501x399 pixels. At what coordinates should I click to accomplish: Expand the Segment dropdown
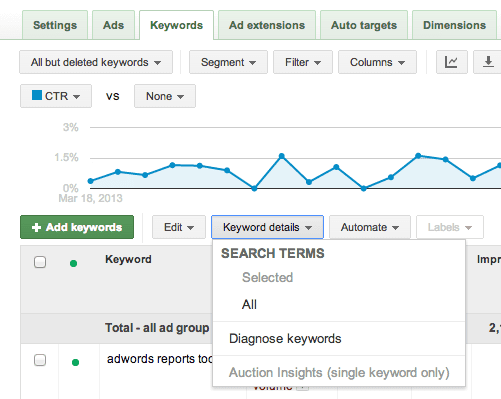[x=228, y=62]
